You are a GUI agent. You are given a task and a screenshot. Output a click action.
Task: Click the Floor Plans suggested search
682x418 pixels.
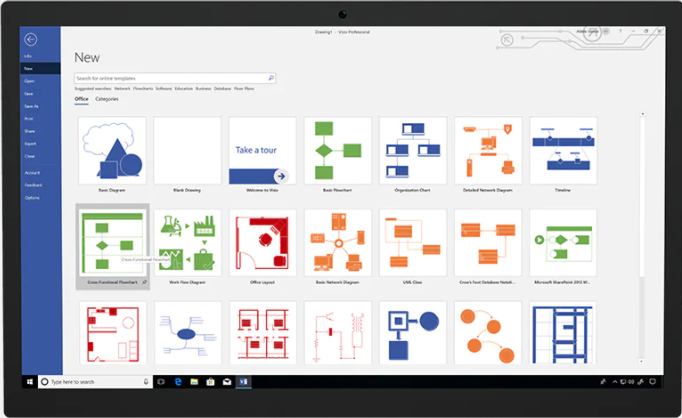[244, 89]
